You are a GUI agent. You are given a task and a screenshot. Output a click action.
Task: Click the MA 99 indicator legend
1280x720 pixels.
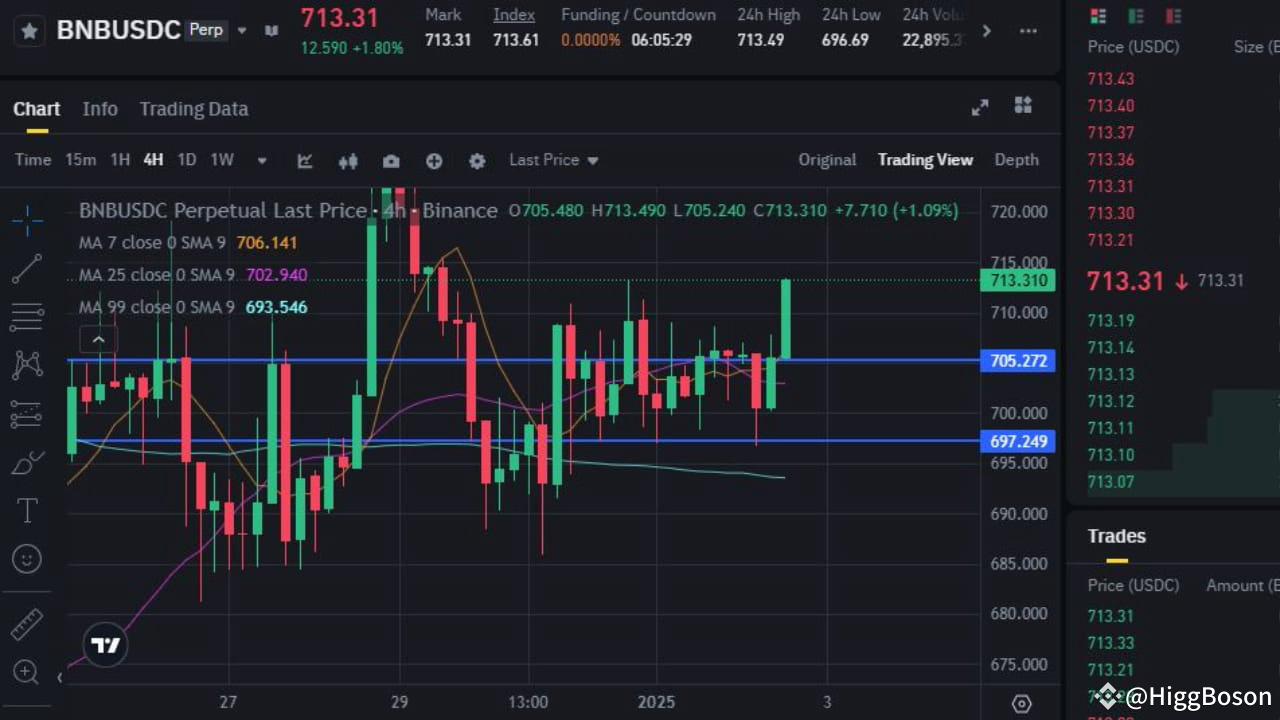193,307
